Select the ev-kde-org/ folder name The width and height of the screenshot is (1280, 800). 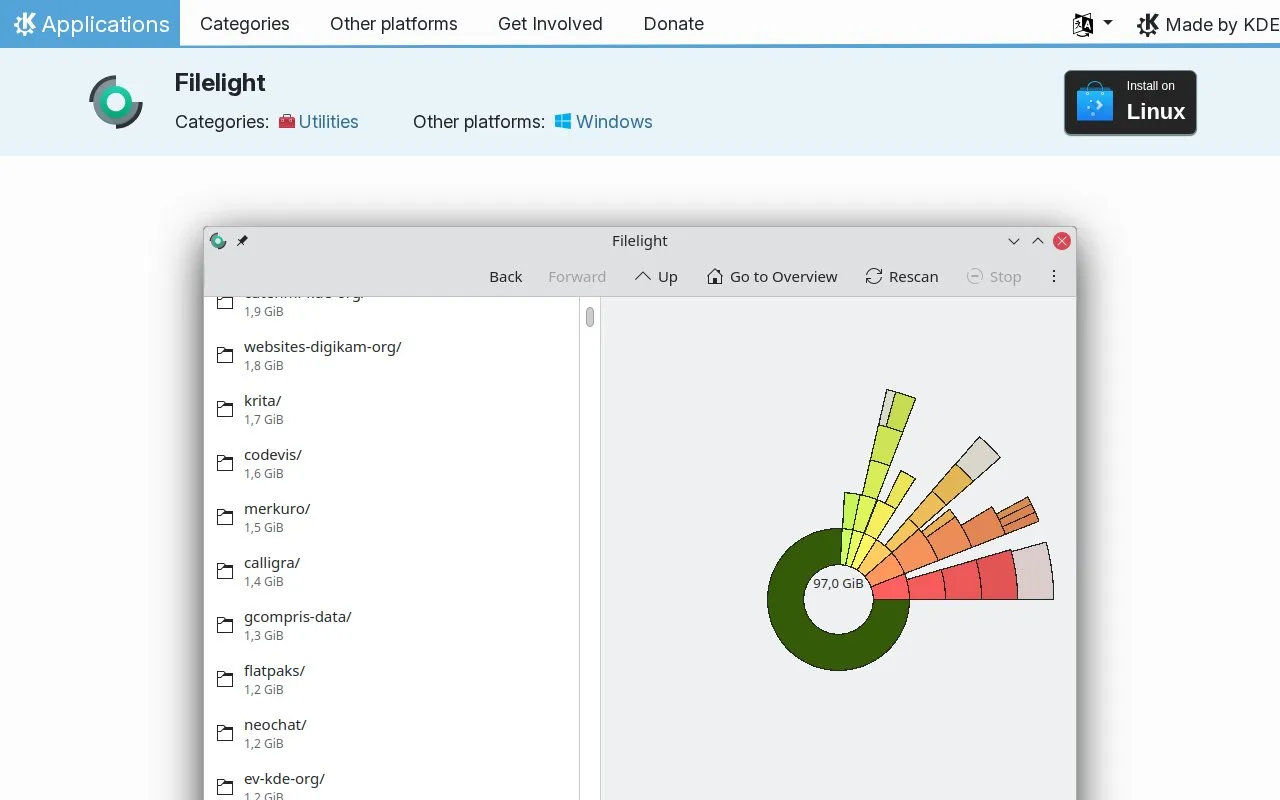point(284,779)
